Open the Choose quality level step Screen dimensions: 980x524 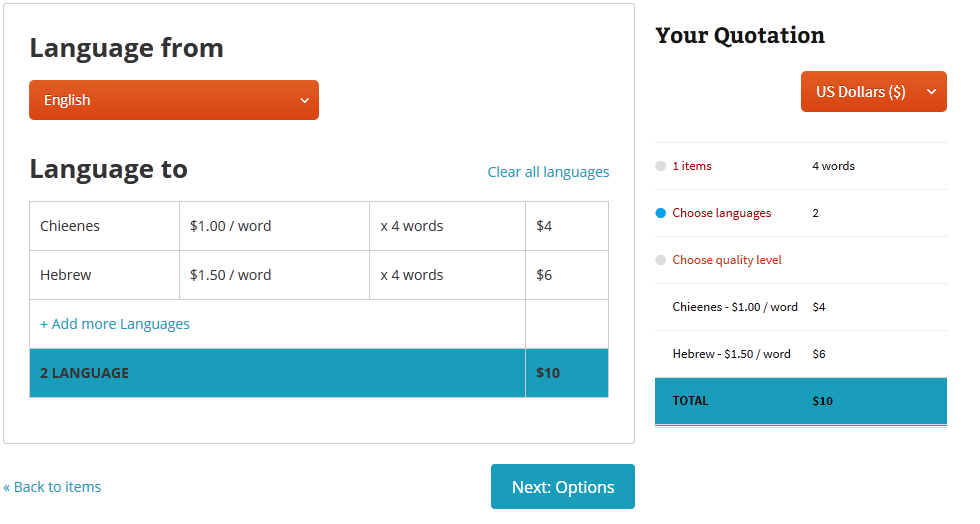726,260
